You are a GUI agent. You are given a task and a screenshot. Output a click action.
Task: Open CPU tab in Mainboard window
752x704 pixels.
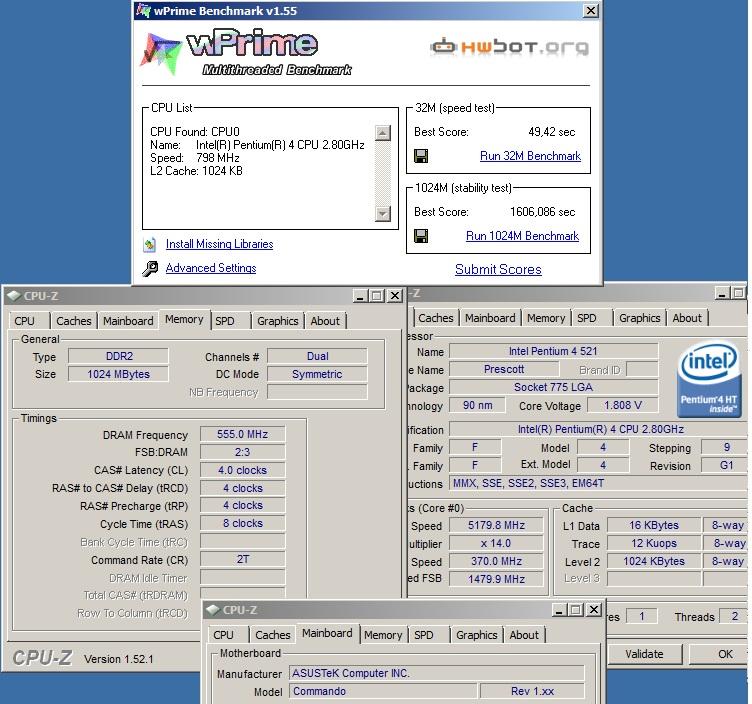click(228, 635)
